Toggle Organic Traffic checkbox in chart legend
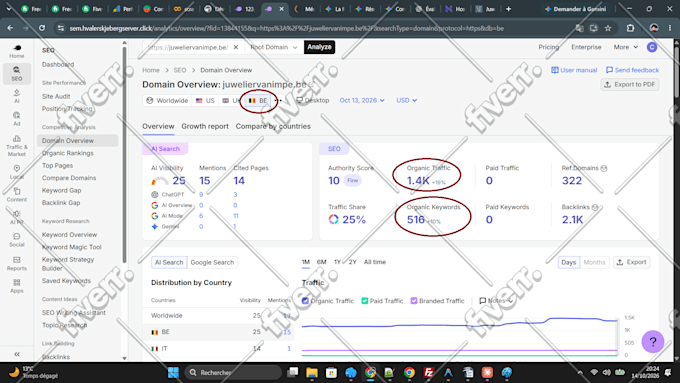Screen dimensions: 680x383 (x=305, y=301)
